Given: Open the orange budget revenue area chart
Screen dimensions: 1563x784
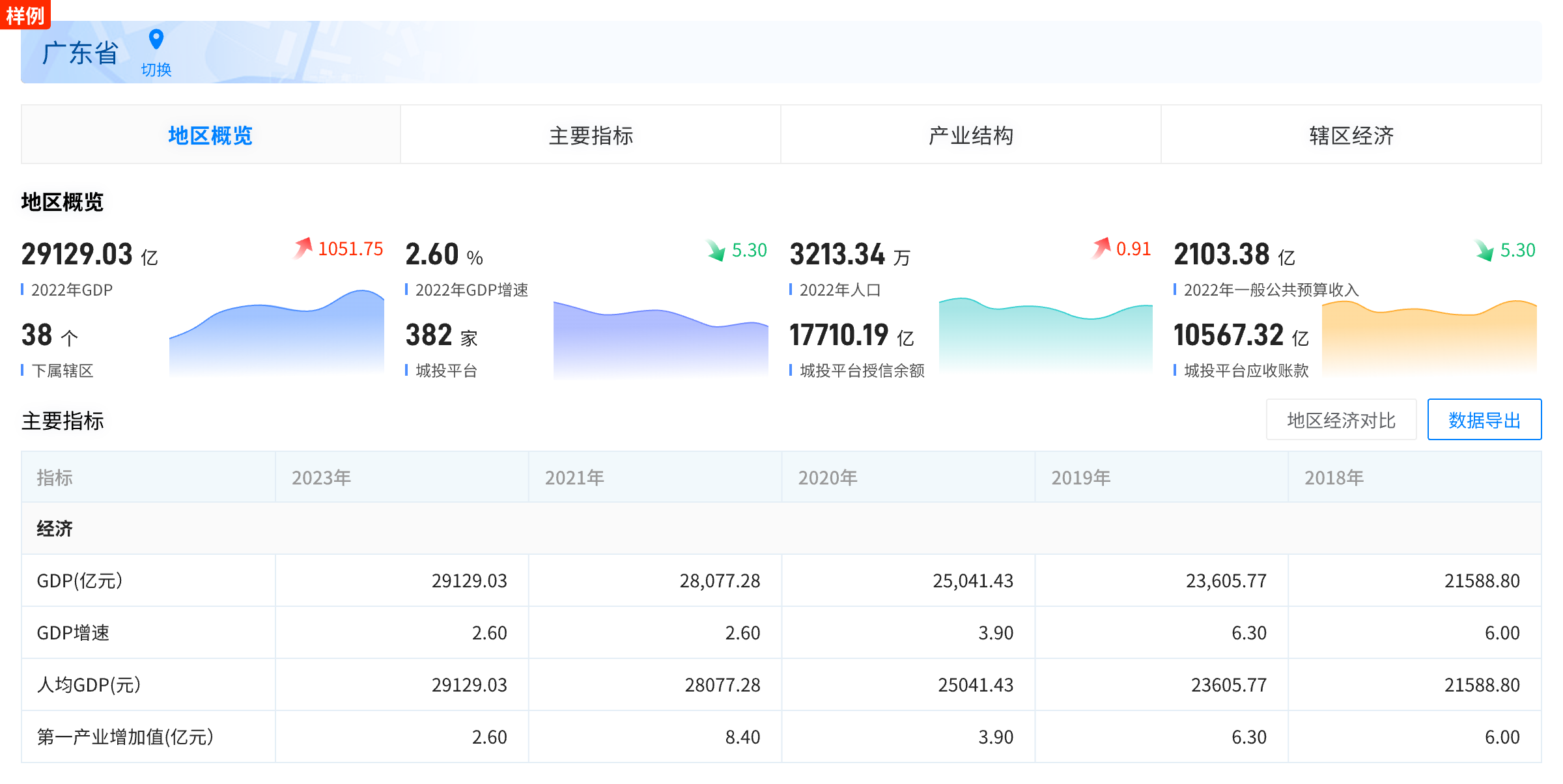Looking at the screenshot, I should point(1429,339).
